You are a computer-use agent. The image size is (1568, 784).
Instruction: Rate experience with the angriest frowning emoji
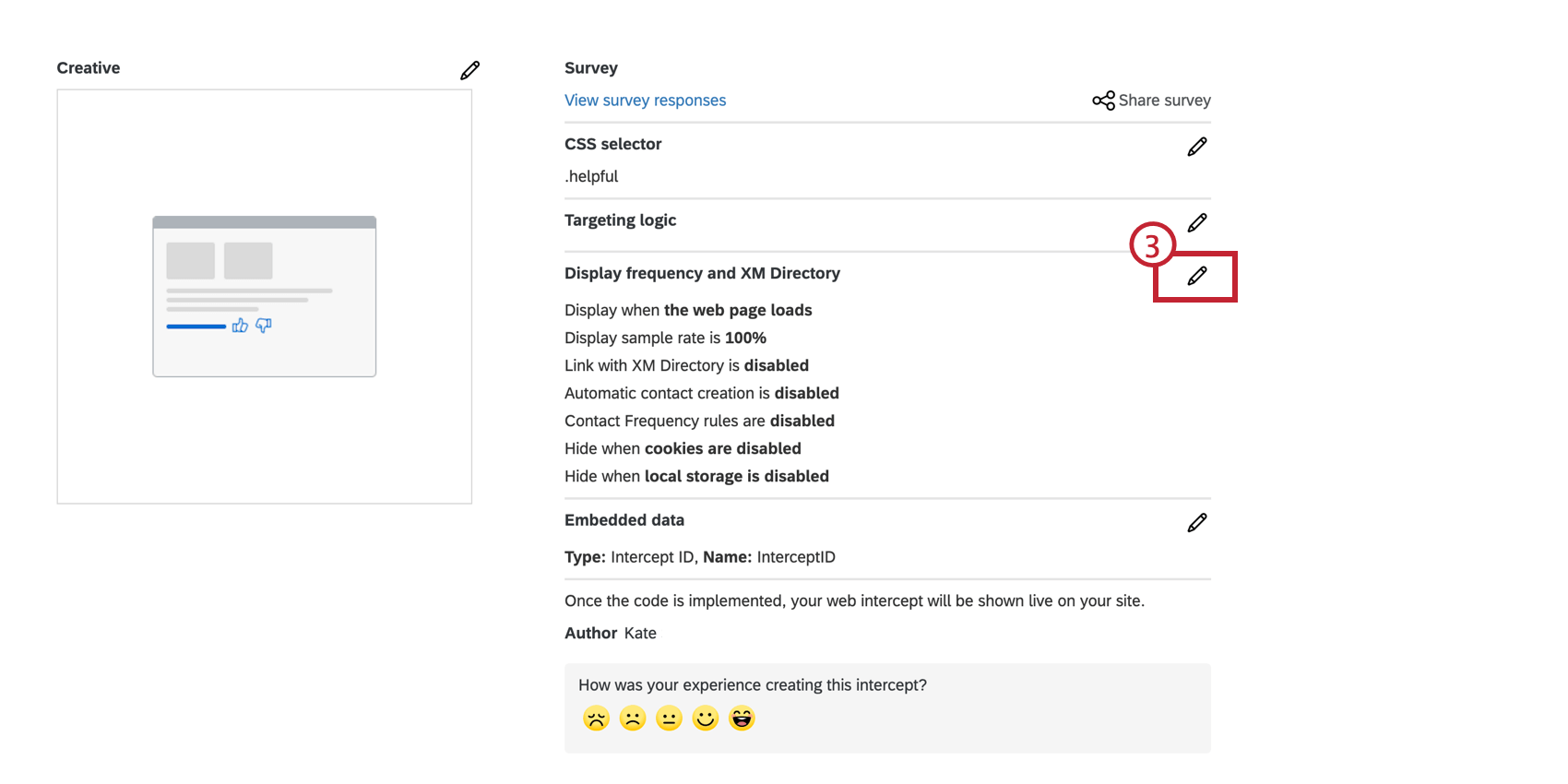point(597,719)
